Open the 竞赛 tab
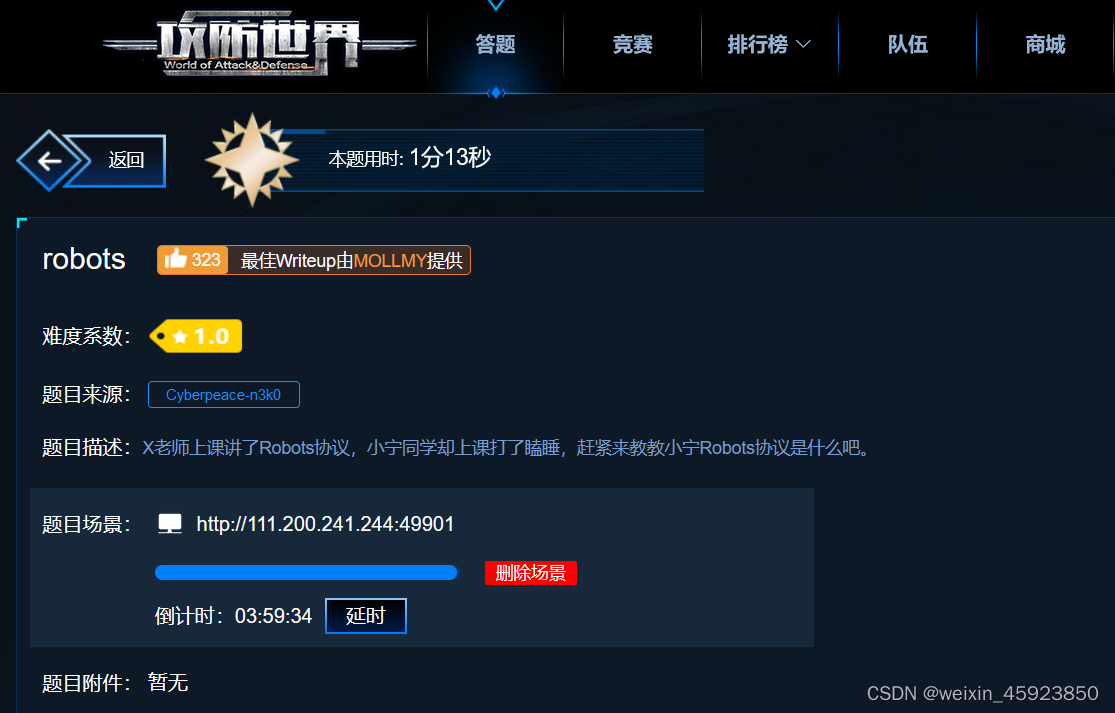Screen dimensions: 1115x713 click(x=633, y=45)
